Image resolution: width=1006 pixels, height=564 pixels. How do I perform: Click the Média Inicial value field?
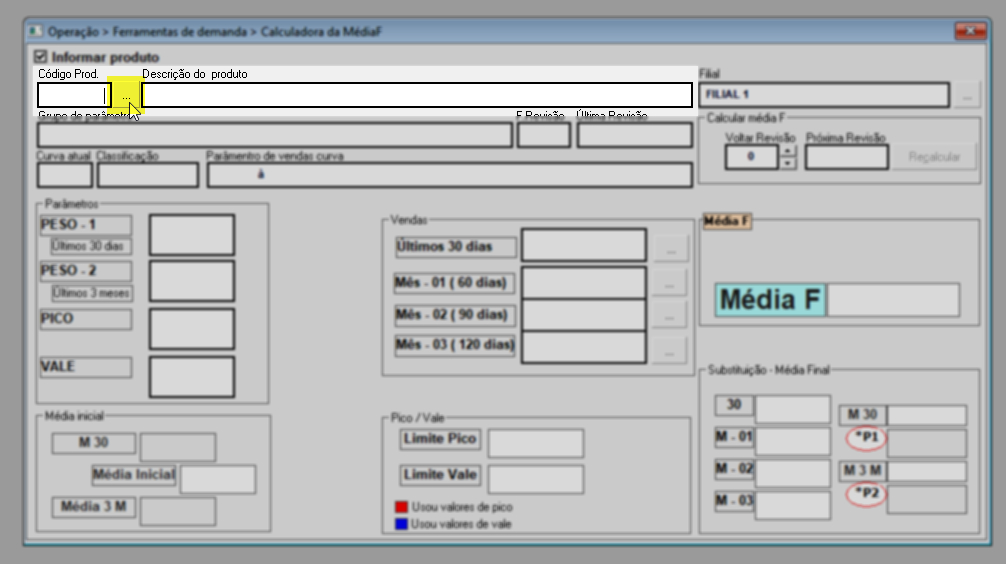(x=218, y=479)
